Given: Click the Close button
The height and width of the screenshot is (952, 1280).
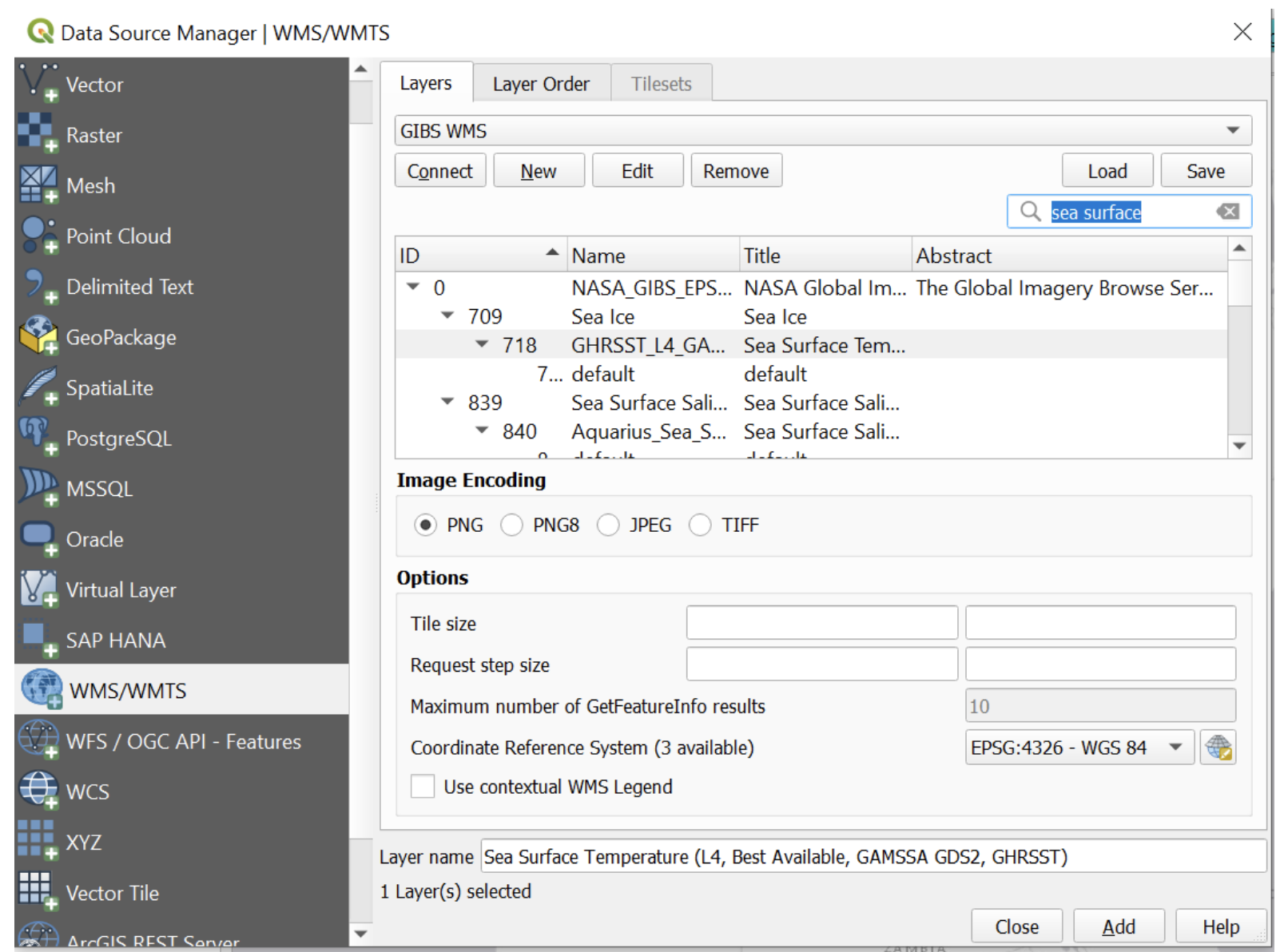Looking at the screenshot, I should [1016, 926].
